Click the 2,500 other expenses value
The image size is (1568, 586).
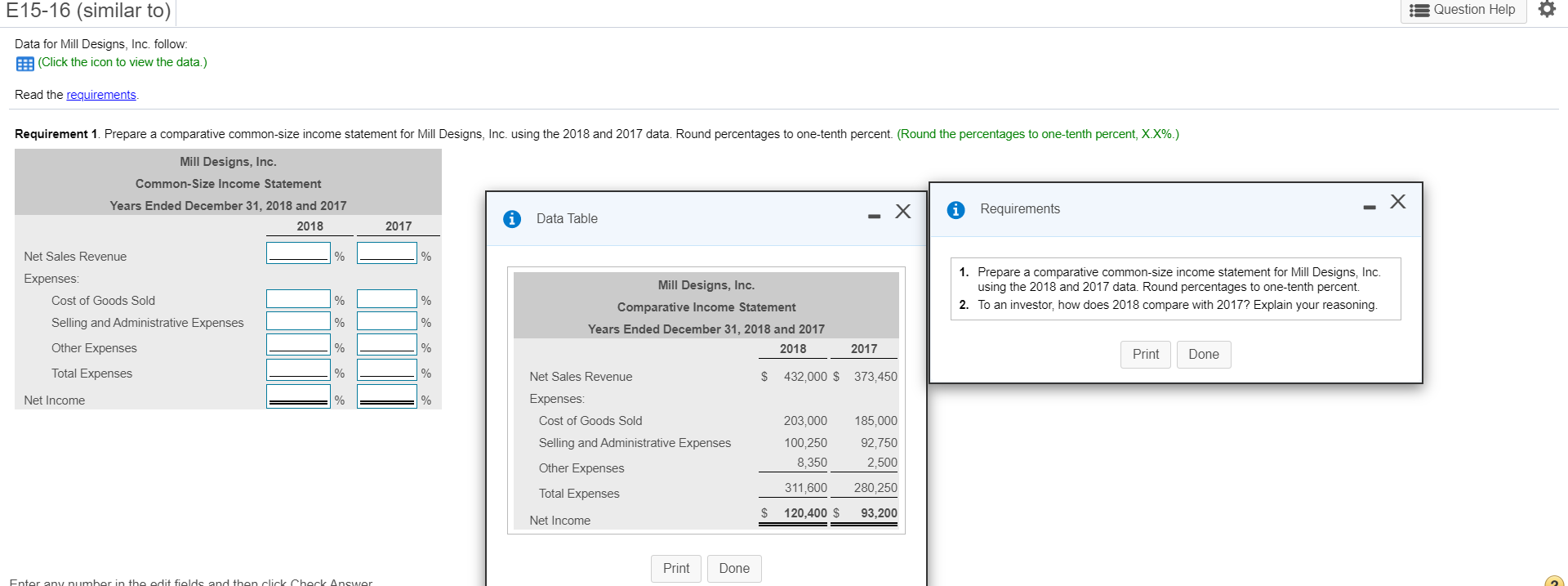pyautogui.click(x=882, y=463)
